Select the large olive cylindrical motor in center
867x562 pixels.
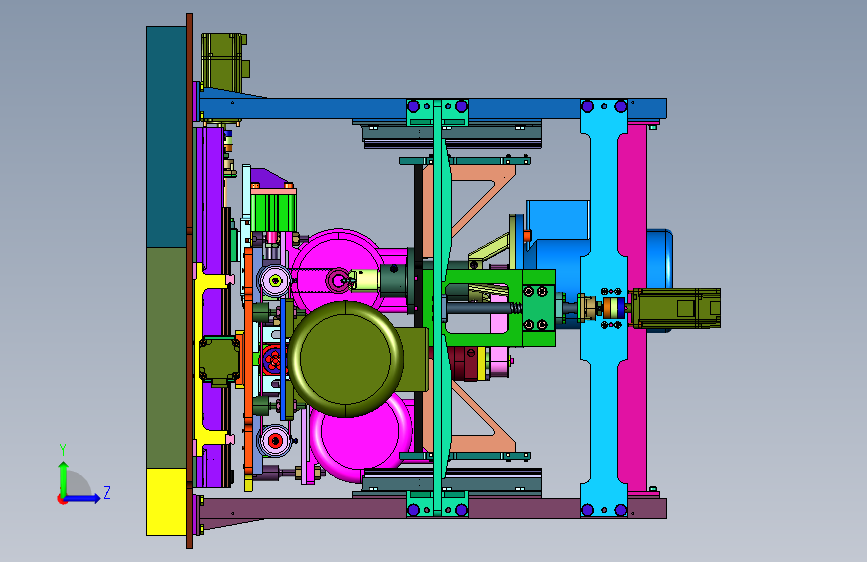click(x=346, y=359)
